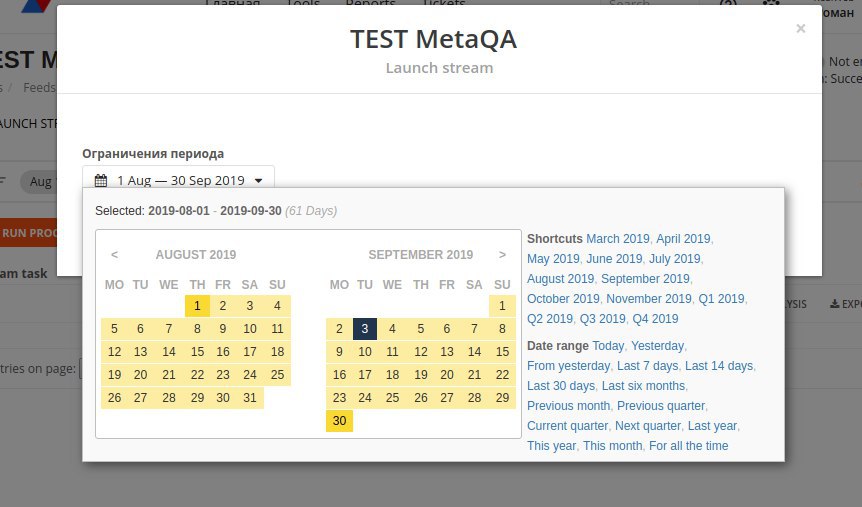Choose the March 2019 shortcut
The image size is (862, 507).
click(x=617, y=239)
